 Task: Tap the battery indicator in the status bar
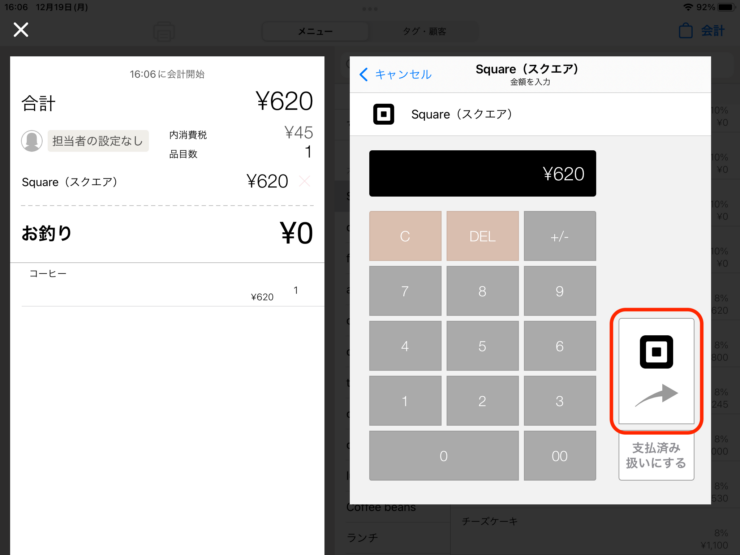(726, 7)
